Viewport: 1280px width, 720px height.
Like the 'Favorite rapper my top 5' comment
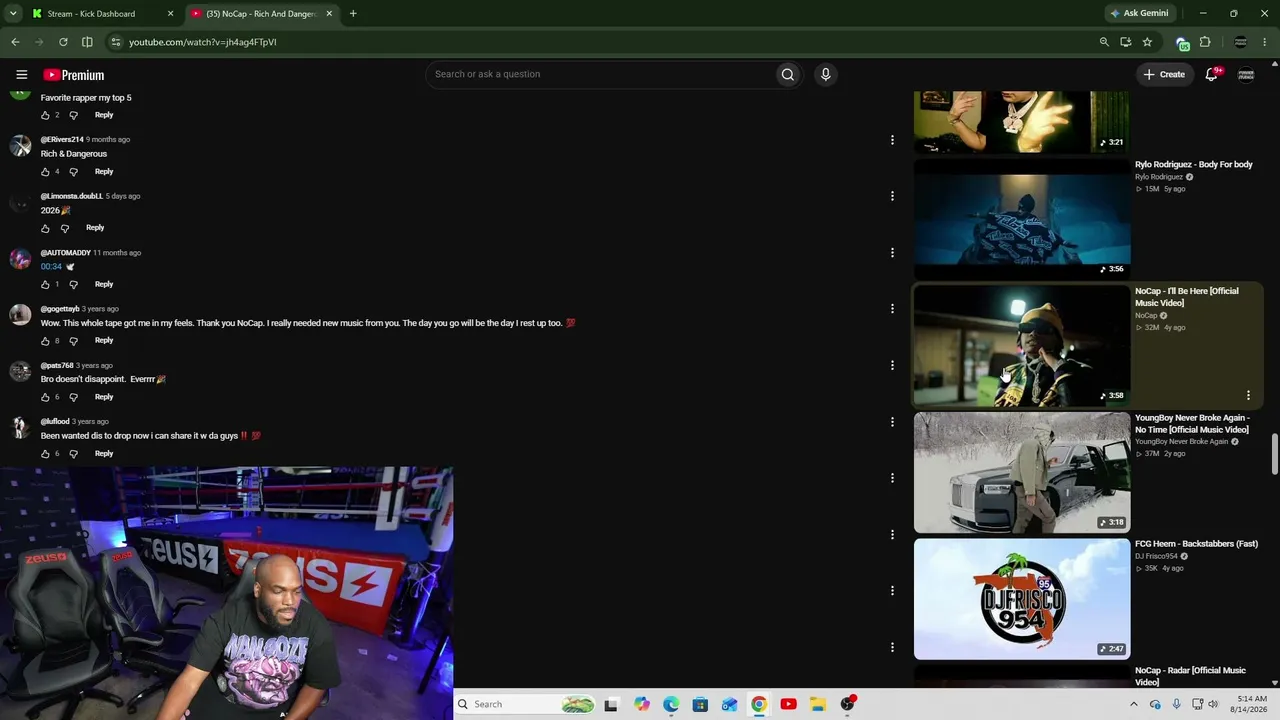45,115
